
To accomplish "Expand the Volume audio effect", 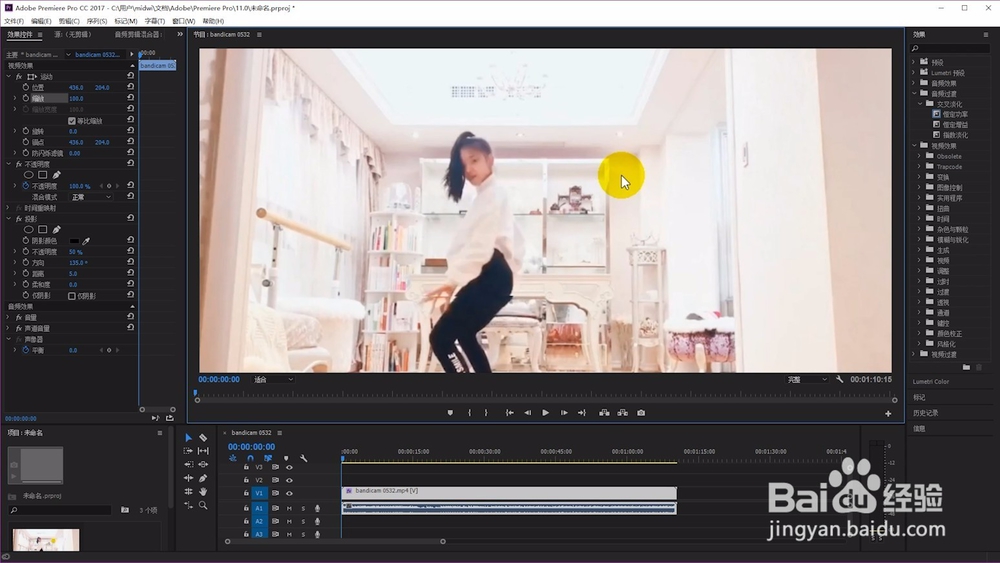I will [8, 317].
